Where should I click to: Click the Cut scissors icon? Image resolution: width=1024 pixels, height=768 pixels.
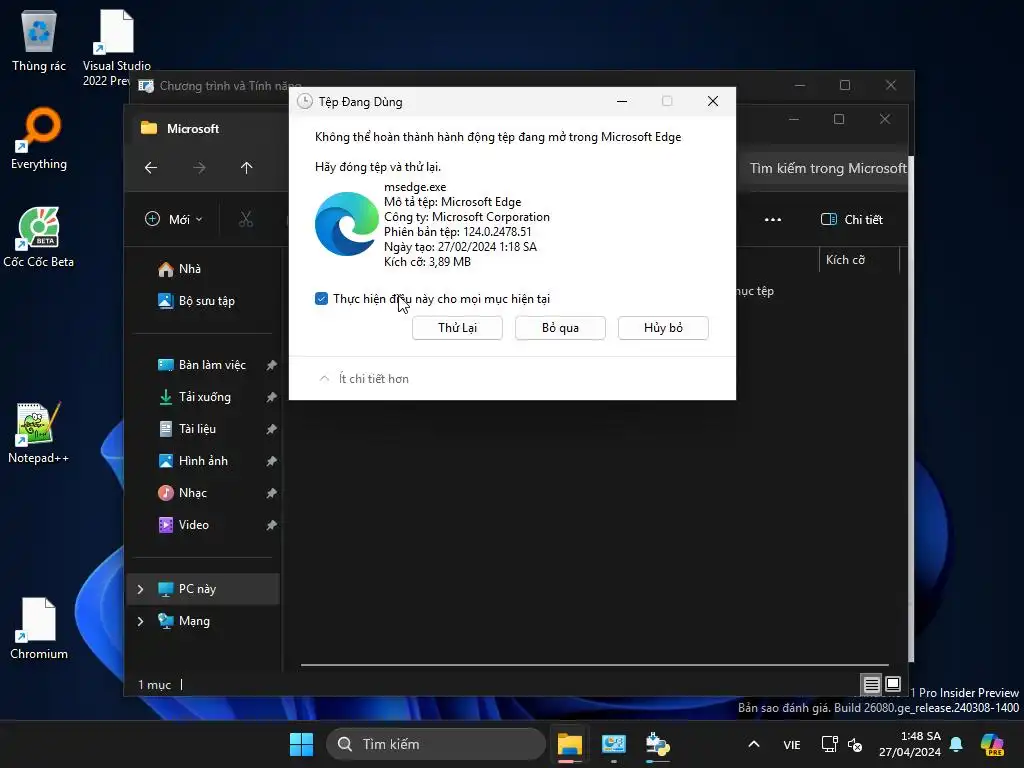[x=246, y=219]
